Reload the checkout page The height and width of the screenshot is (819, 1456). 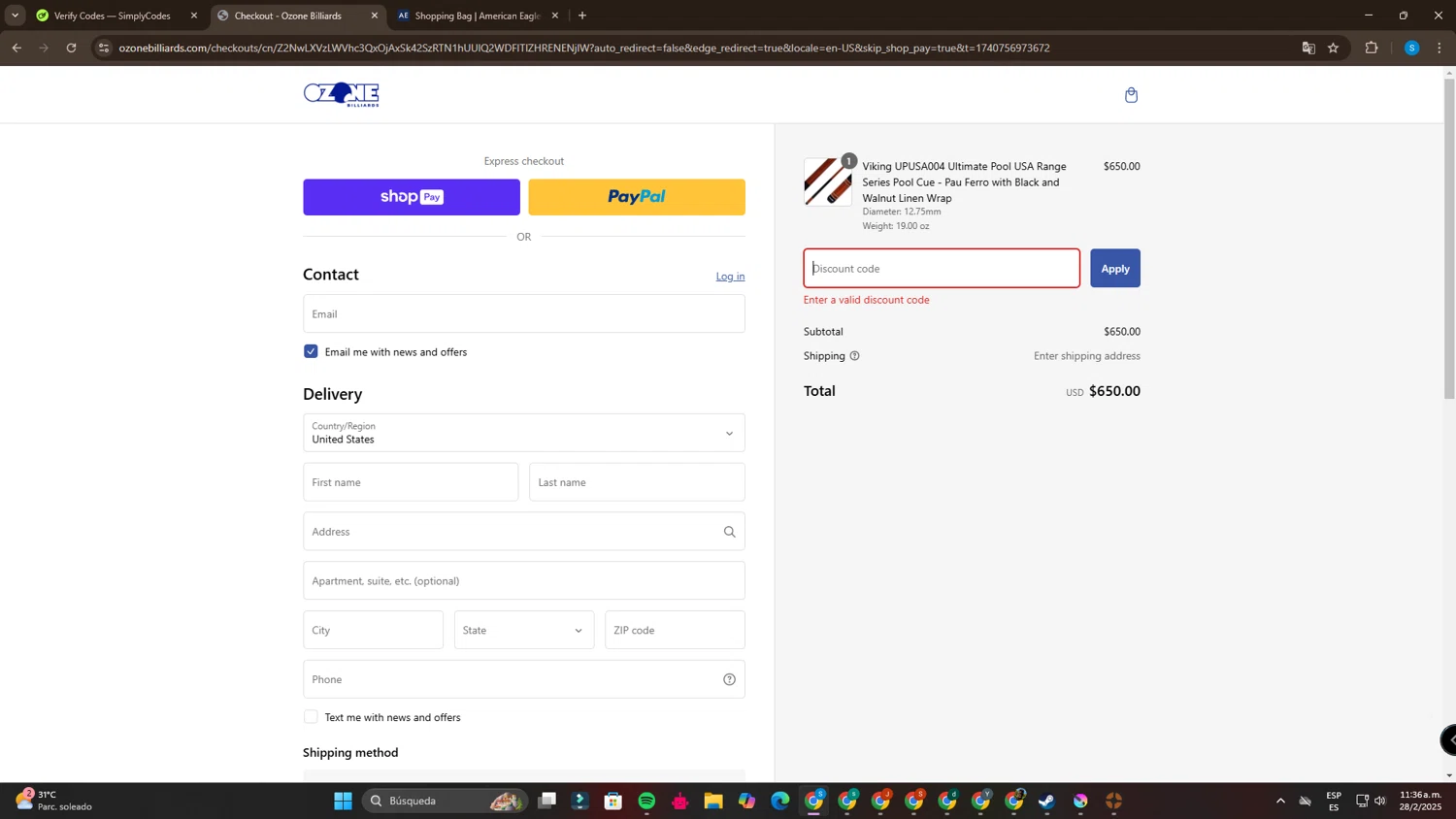pyautogui.click(x=71, y=48)
